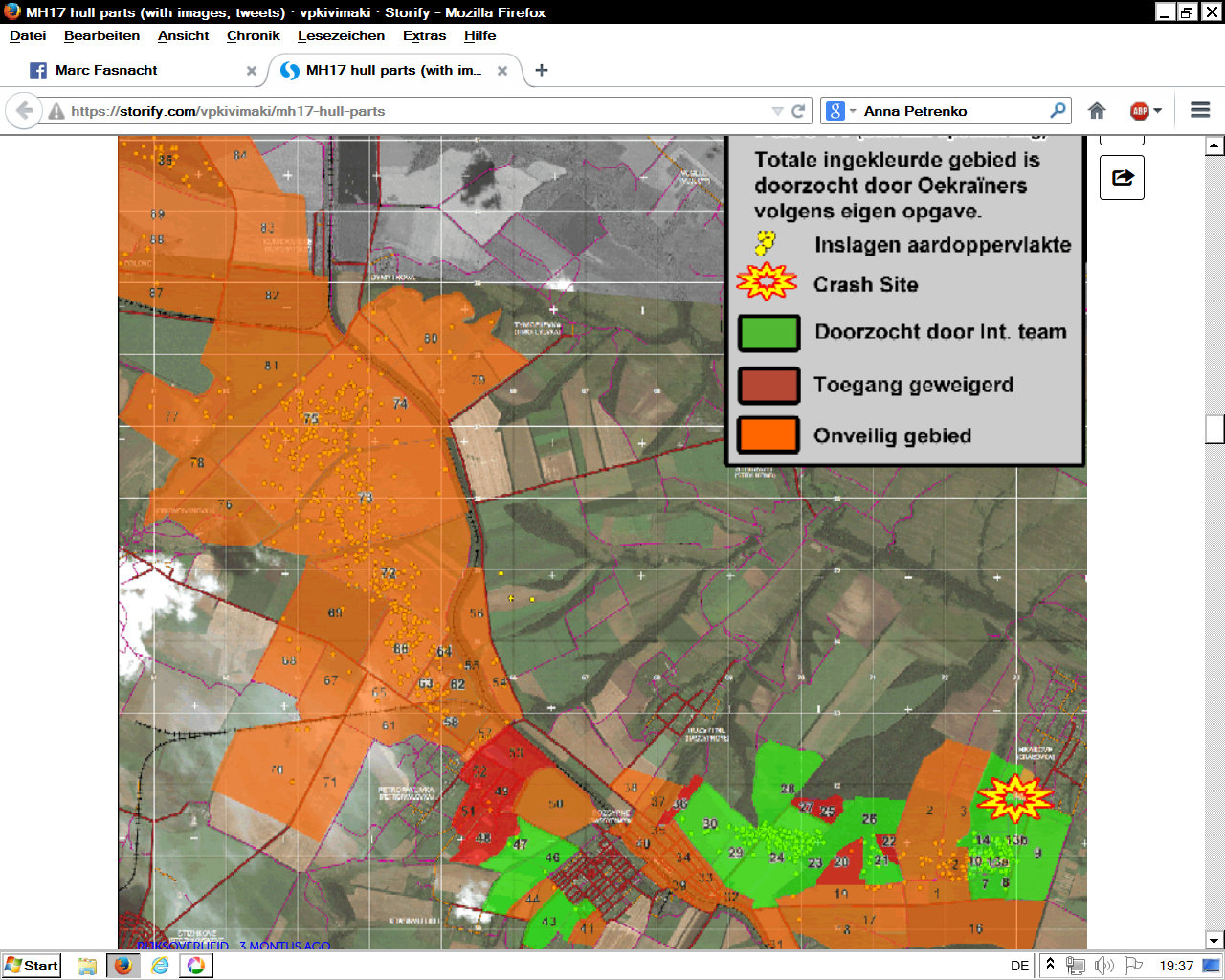This screenshot has width=1225, height=980.
Task: Reload the current page
Action: pos(798,111)
